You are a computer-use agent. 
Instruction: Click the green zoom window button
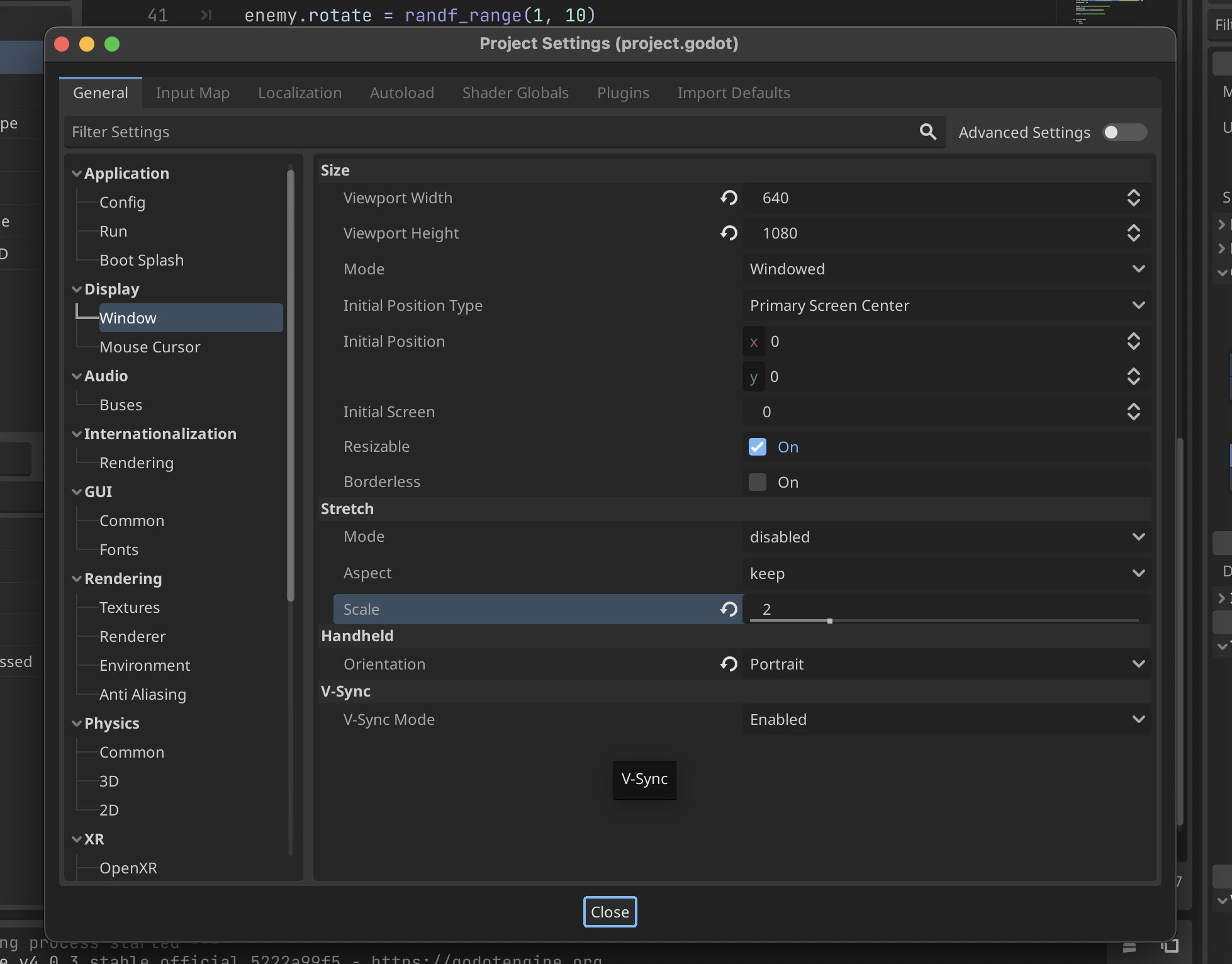(x=112, y=44)
